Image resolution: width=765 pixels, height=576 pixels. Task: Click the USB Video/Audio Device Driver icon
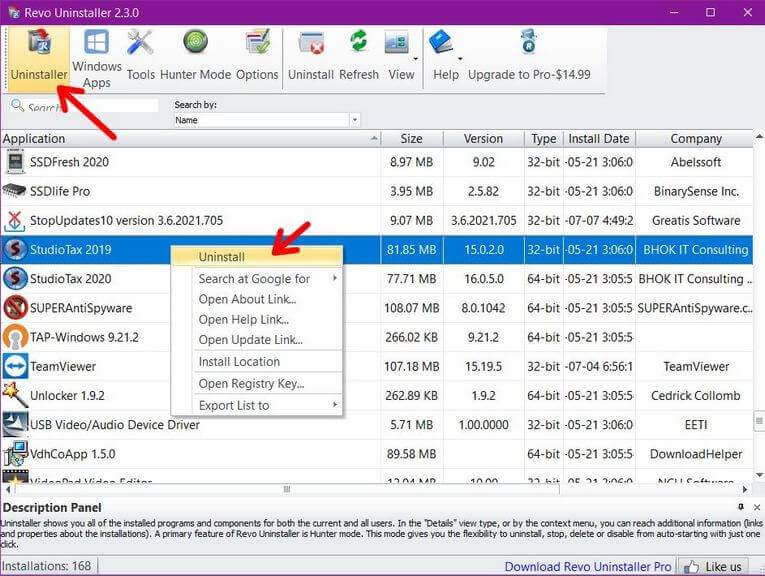tap(15, 424)
